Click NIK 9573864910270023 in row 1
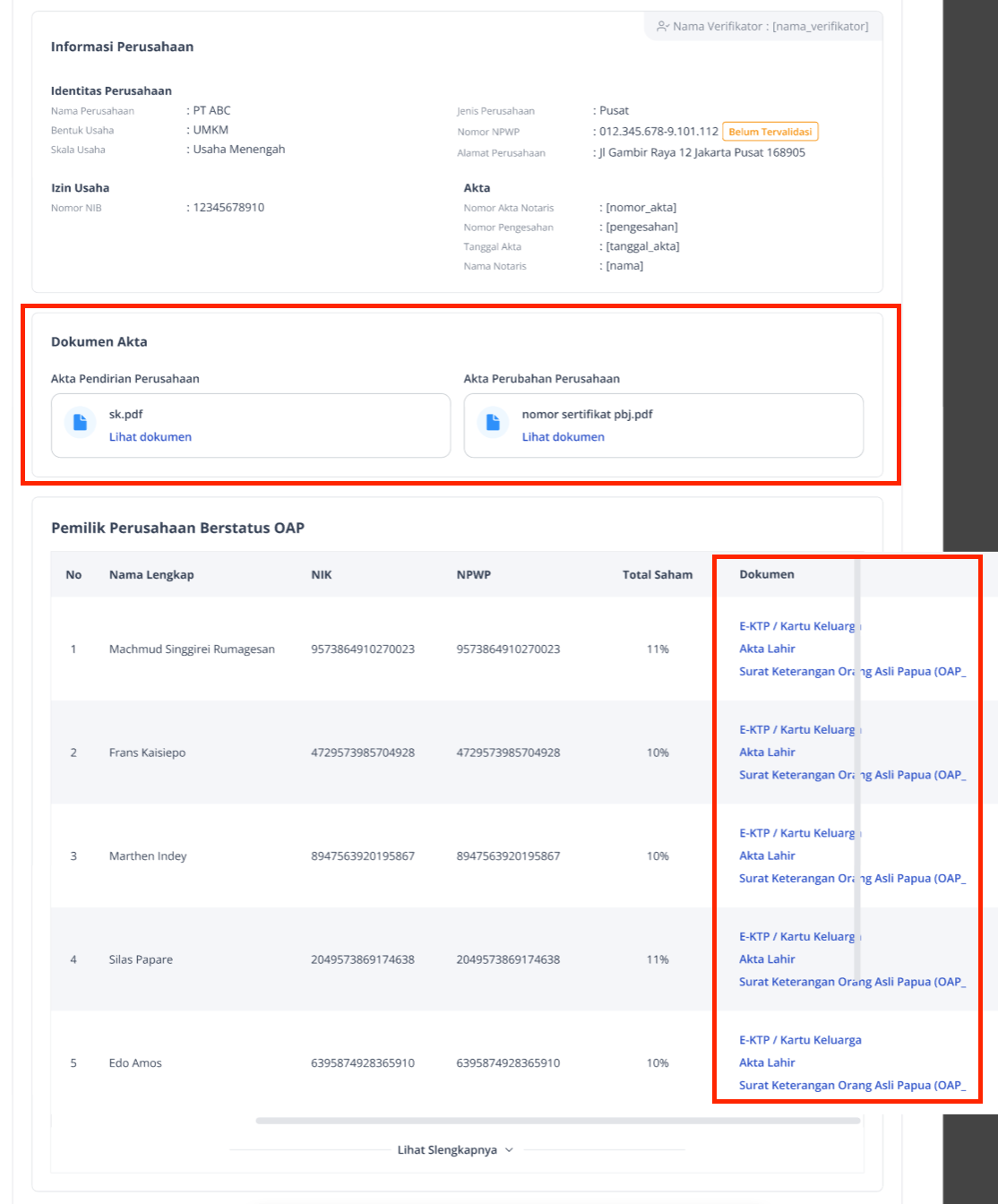This screenshot has width=998, height=1204. click(363, 649)
